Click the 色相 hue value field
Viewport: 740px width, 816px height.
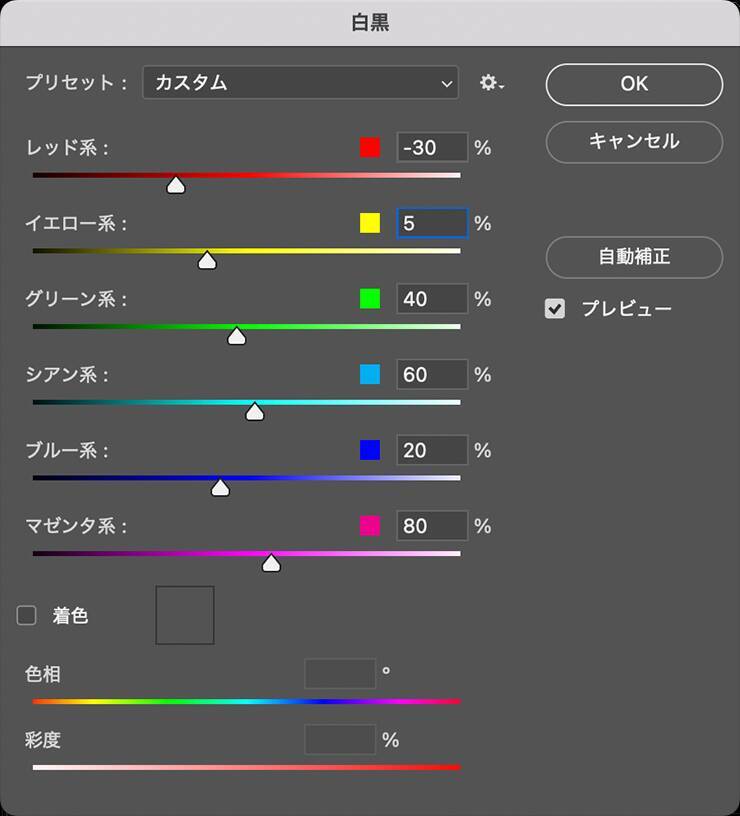pos(340,674)
